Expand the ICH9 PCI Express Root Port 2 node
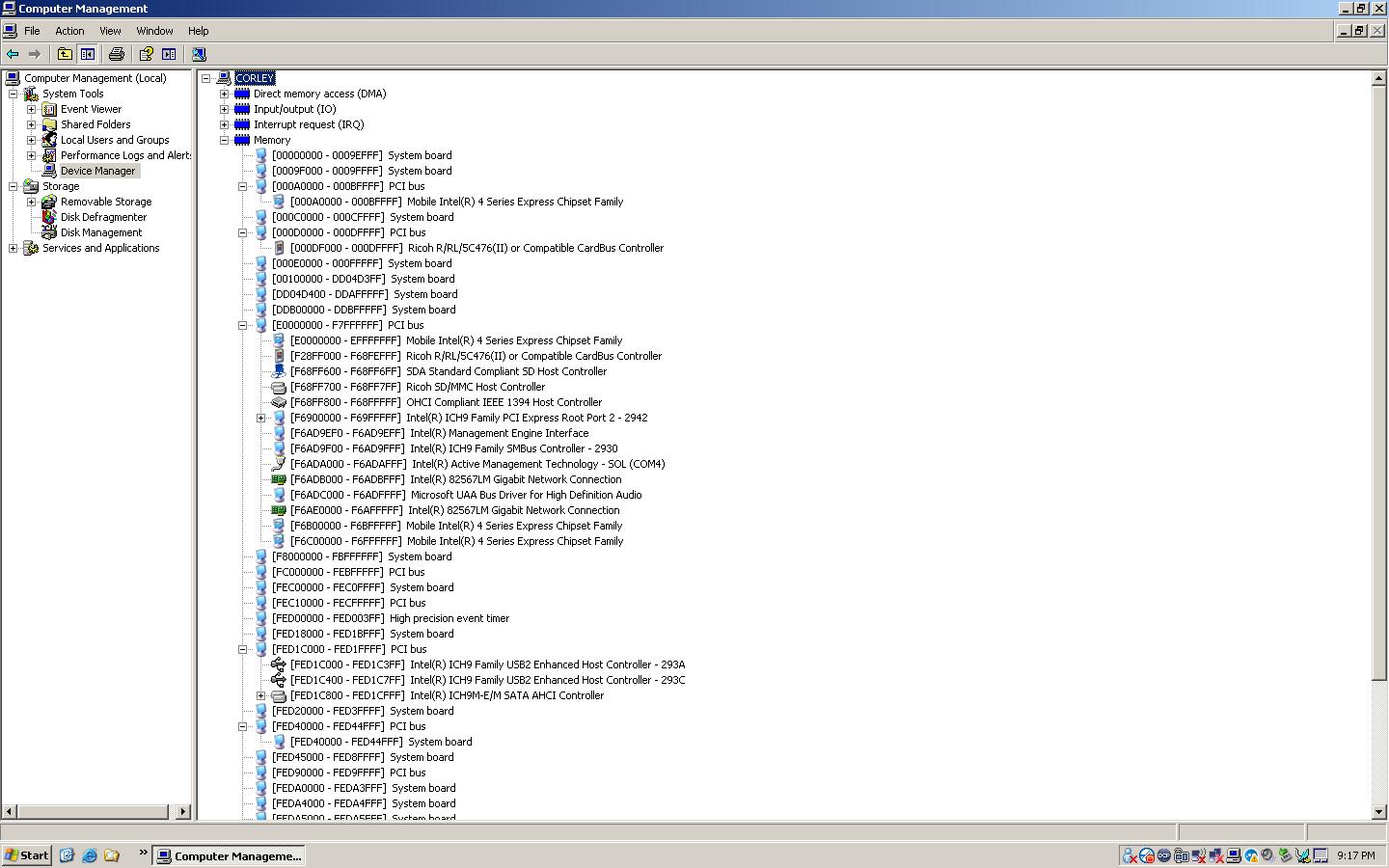The height and width of the screenshot is (868, 1389). pyautogui.click(x=260, y=418)
